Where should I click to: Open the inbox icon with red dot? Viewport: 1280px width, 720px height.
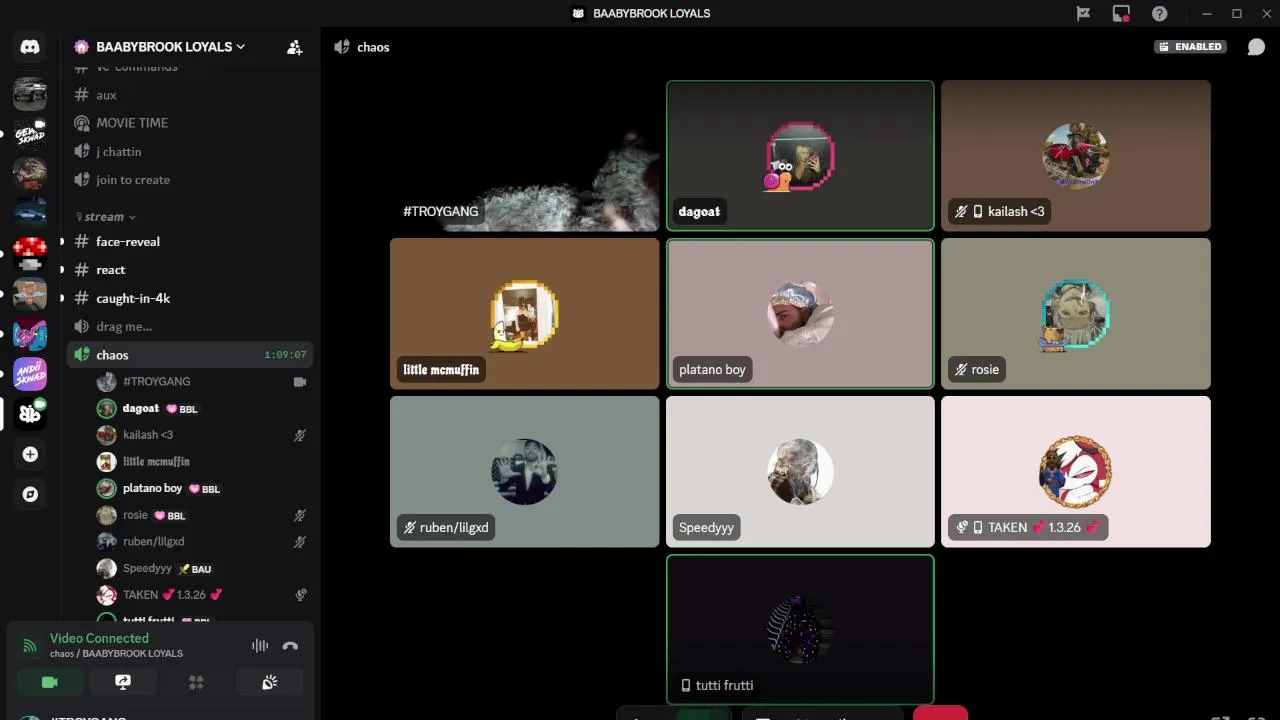(x=1121, y=13)
